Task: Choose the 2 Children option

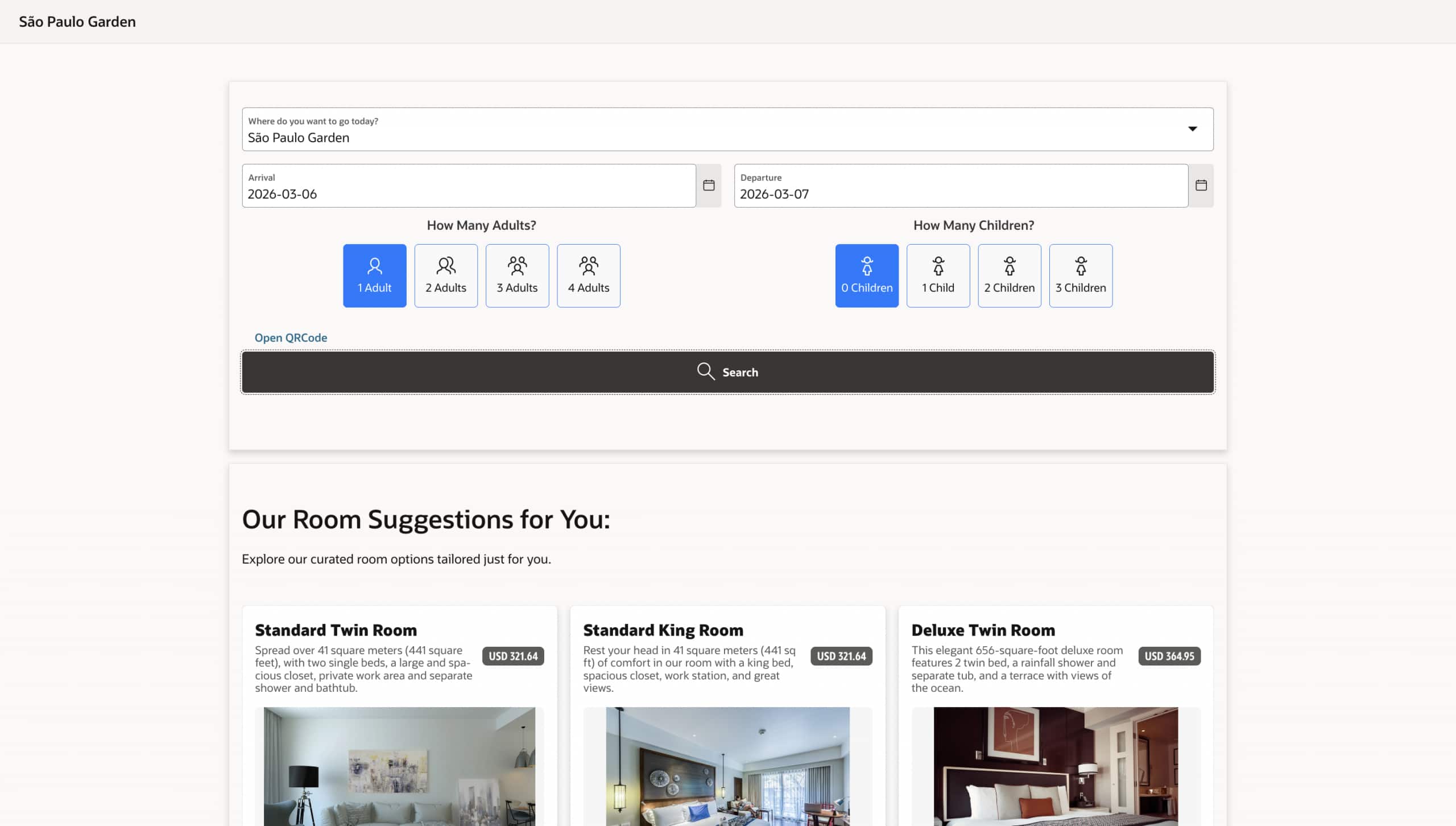Action: [x=1009, y=276]
